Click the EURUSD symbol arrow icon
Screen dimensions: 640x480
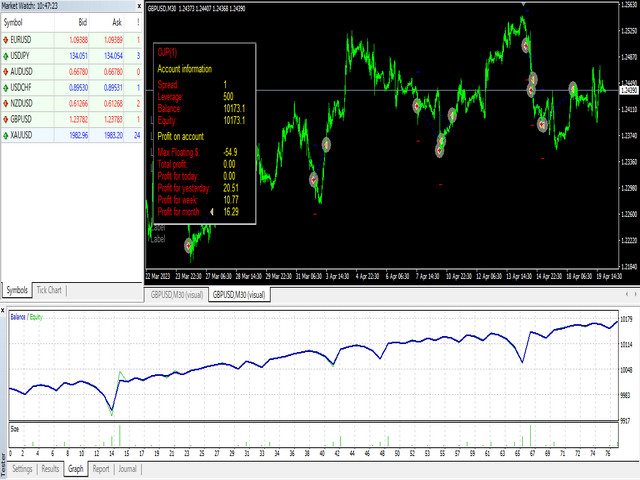pos(6,40)
